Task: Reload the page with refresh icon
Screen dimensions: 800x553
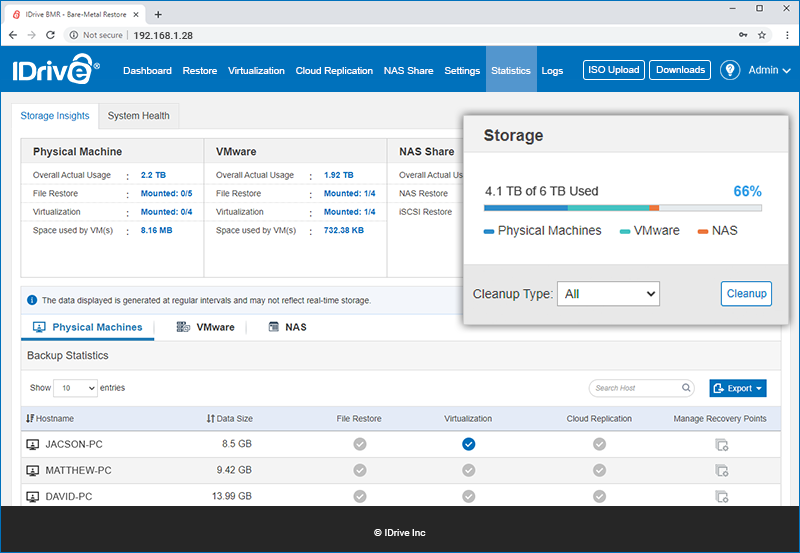Action: (x=50, y=35)
